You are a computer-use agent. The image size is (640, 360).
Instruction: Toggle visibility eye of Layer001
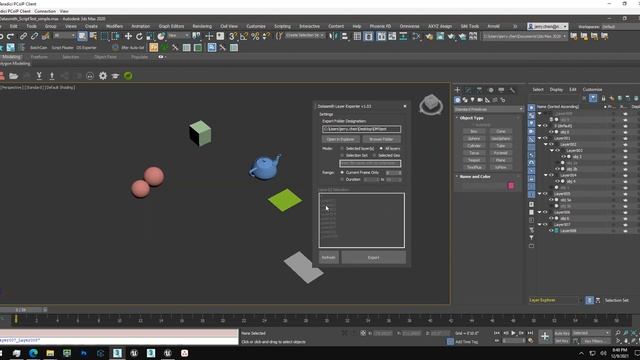tap(545, 138)
